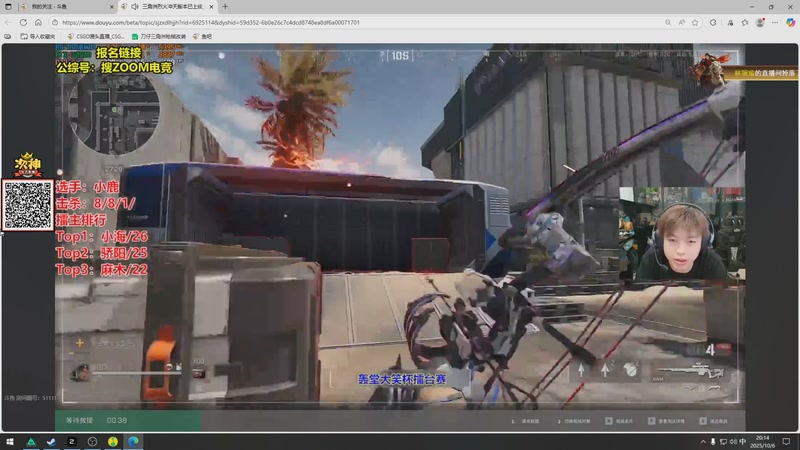Show hidden system tray icons
Viewport: 800px width, 450px height.
703,441
